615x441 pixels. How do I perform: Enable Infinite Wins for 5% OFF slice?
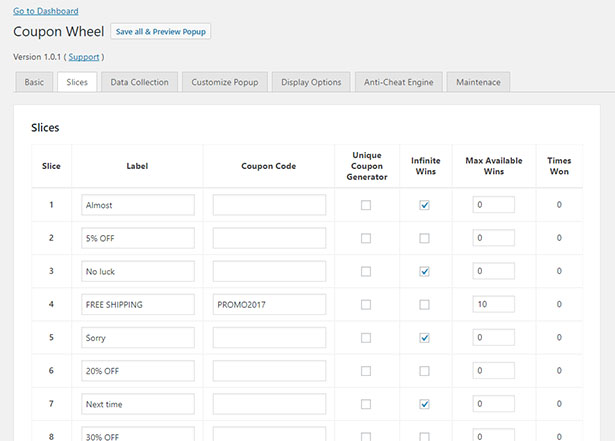pyautogui.click(x=424, y=238)
